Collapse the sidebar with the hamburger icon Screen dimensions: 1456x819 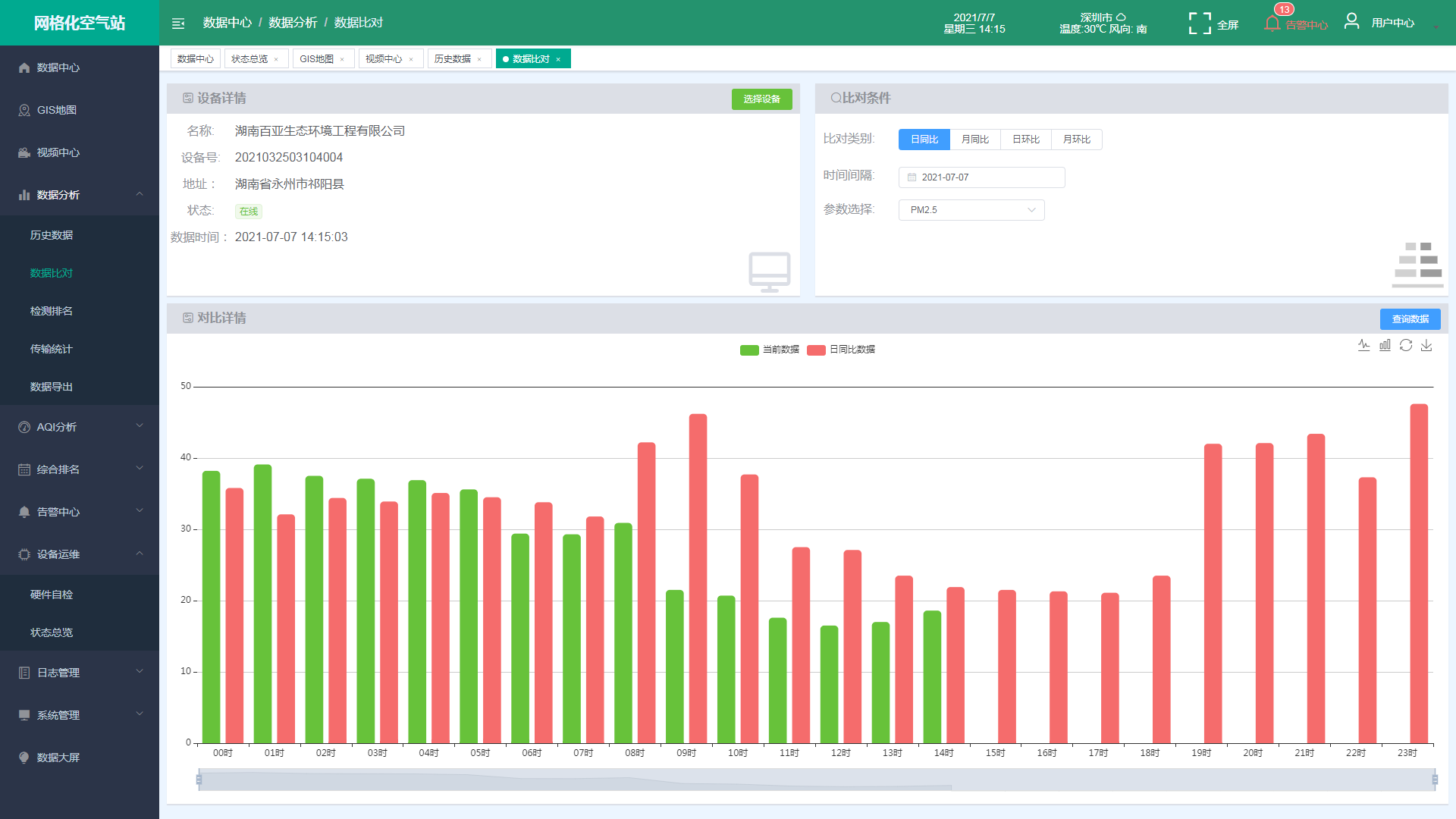178,24
